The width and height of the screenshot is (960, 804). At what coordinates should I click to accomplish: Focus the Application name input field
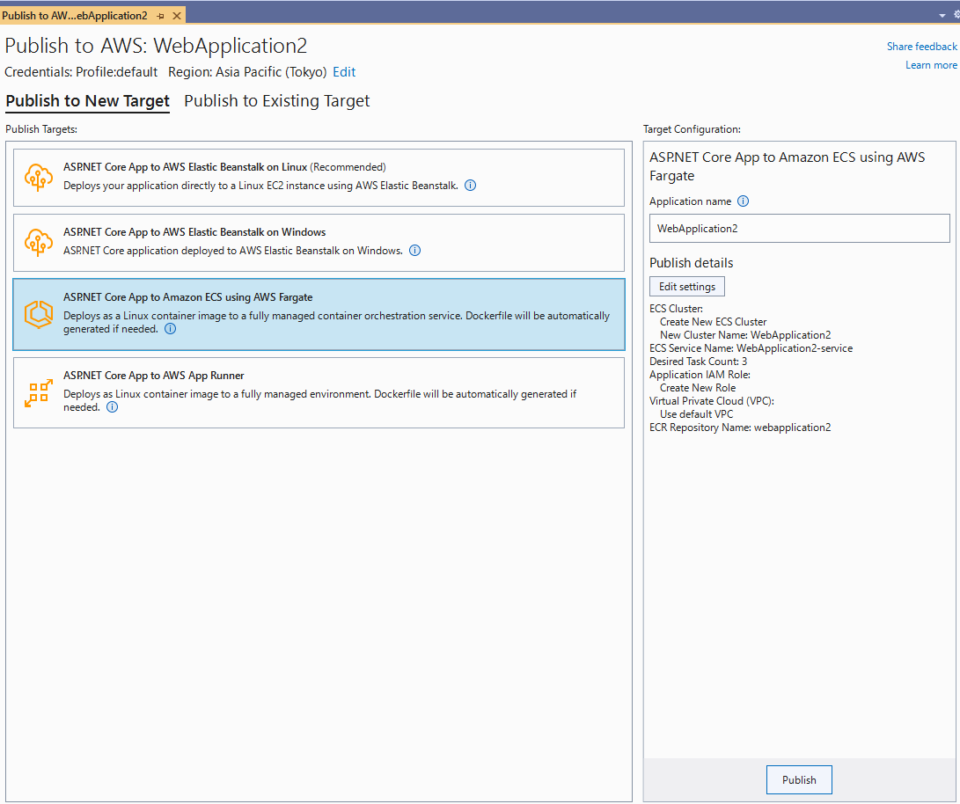(800, 228)
